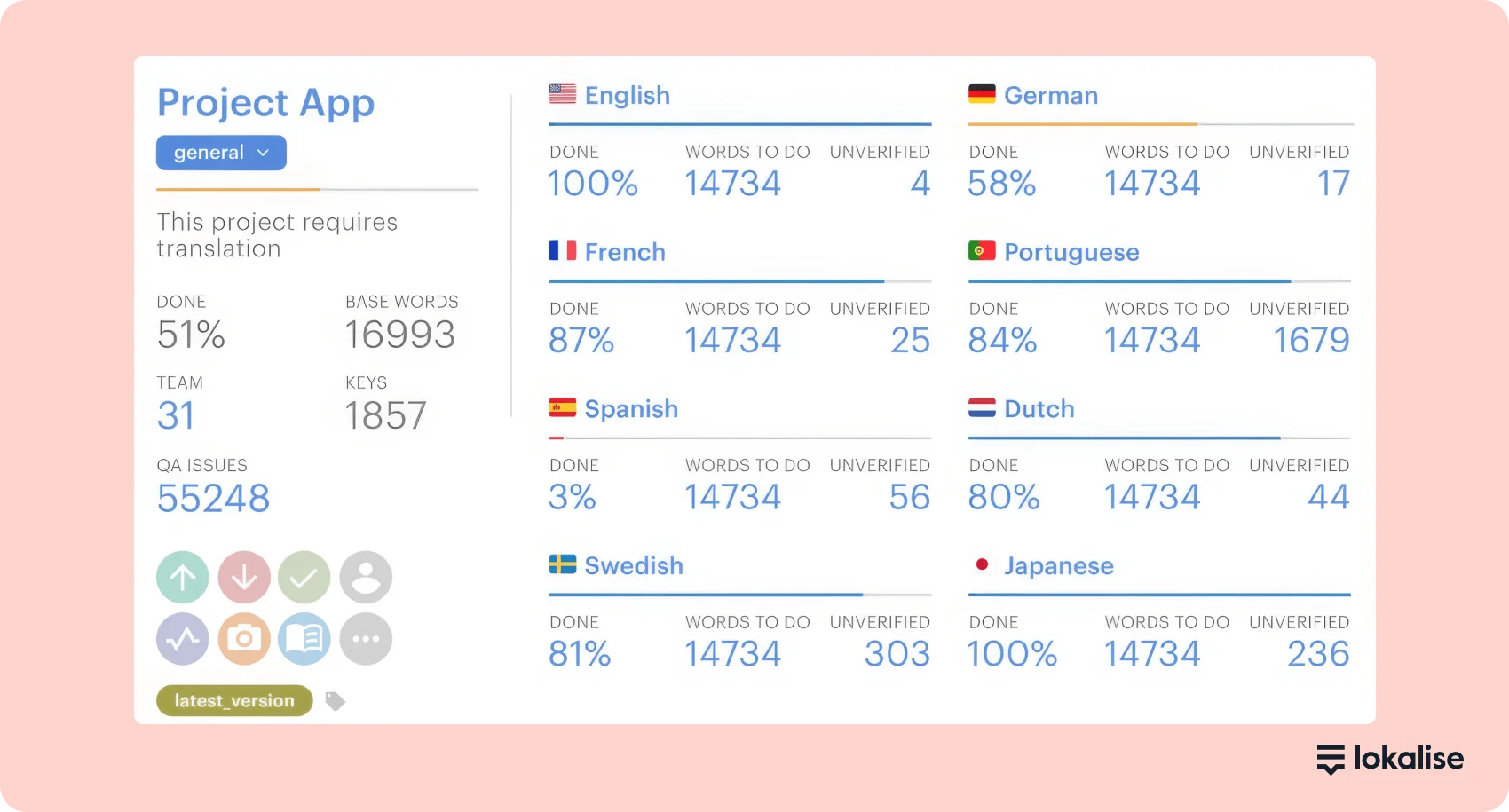
Task: Click the Japanese flag icon
Action: pyautogui.click(x=982, y=564)
